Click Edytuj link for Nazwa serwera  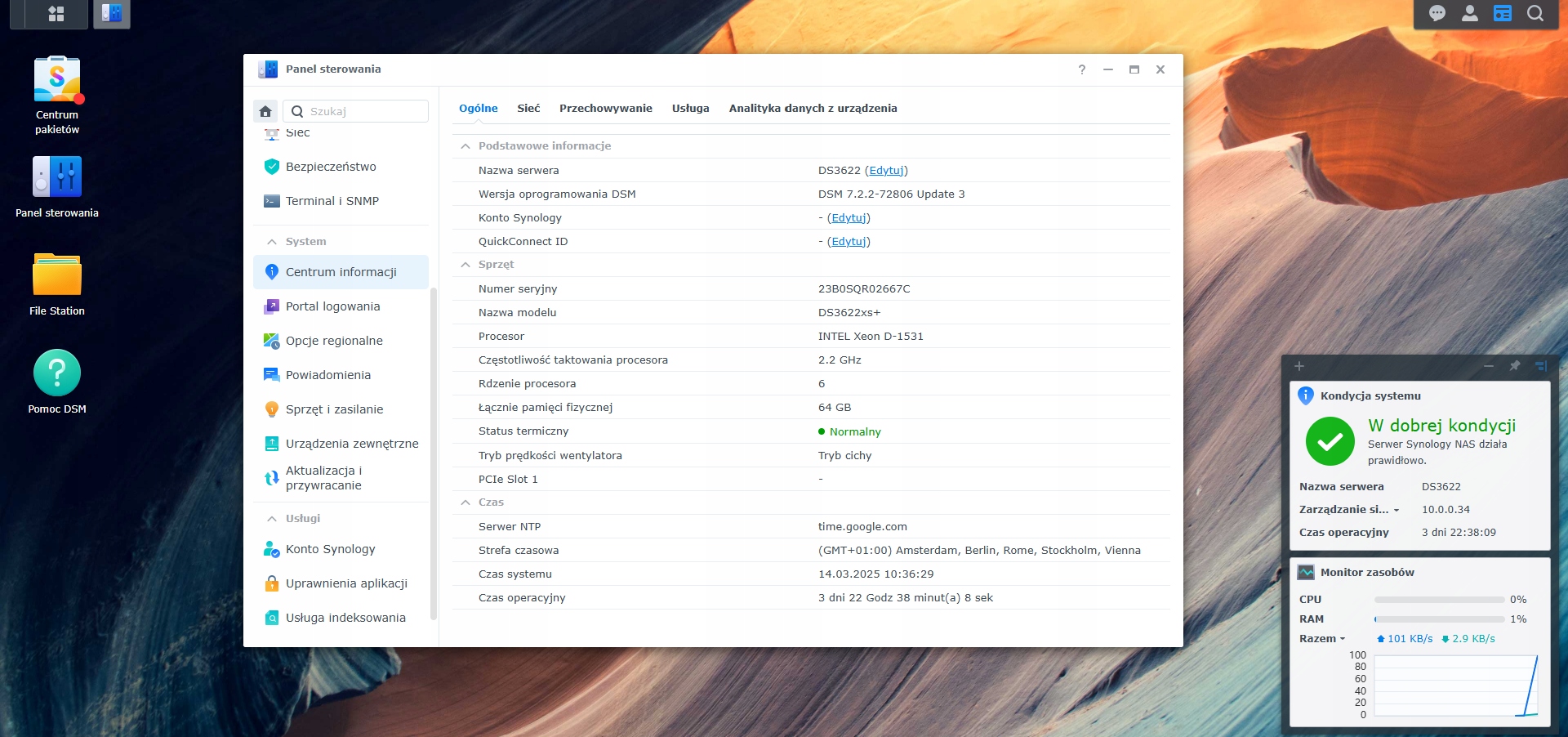tap(886, 171)
